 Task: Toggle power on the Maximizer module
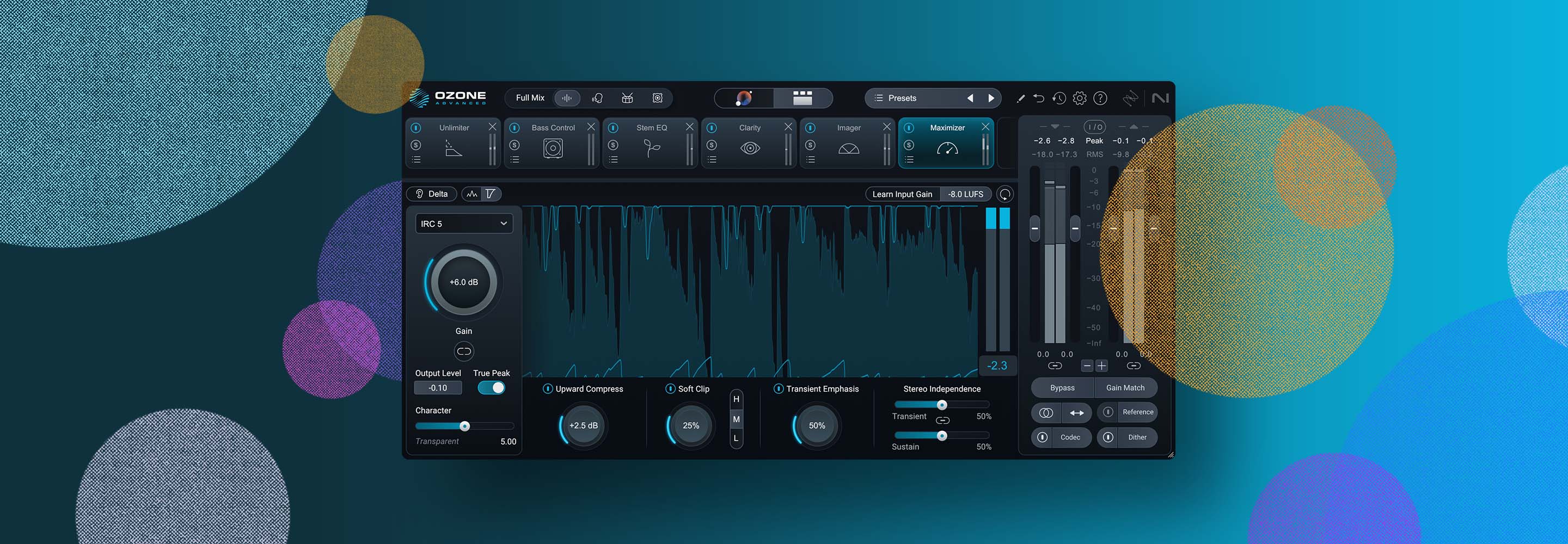point(909,128)
